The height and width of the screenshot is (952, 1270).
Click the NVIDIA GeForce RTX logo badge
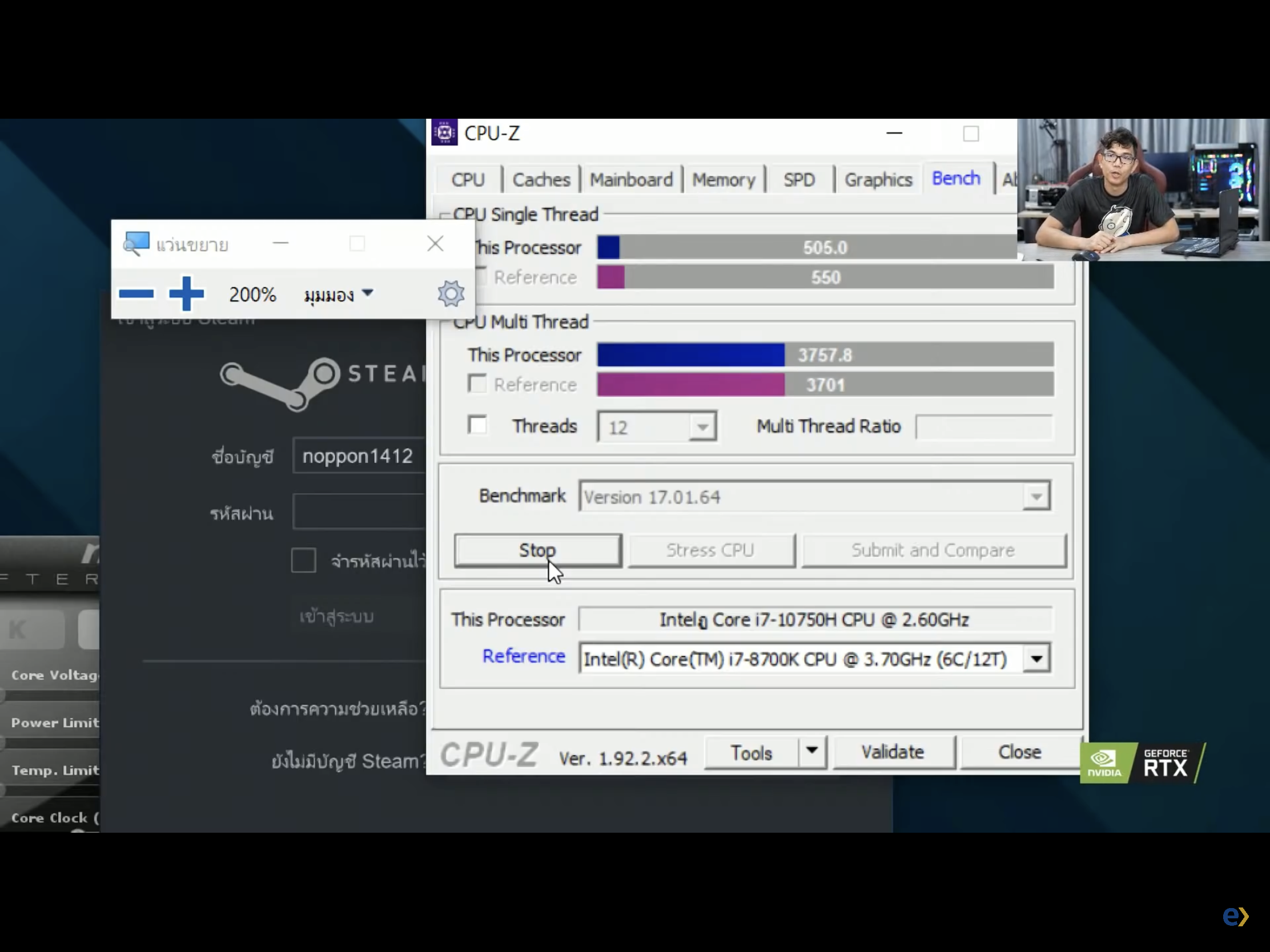pos(1142,763)
